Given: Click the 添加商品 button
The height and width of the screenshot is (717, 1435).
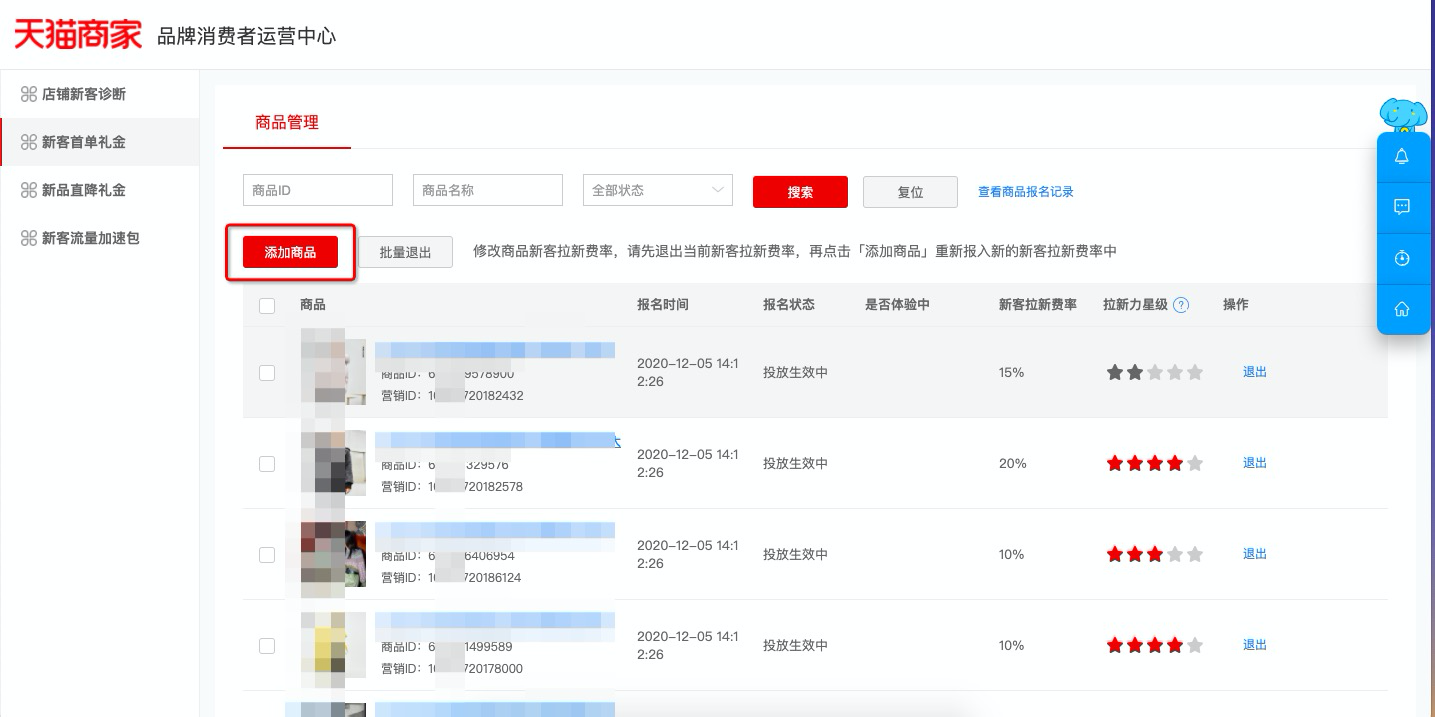Looking at the screenshot, I should 290,253.
